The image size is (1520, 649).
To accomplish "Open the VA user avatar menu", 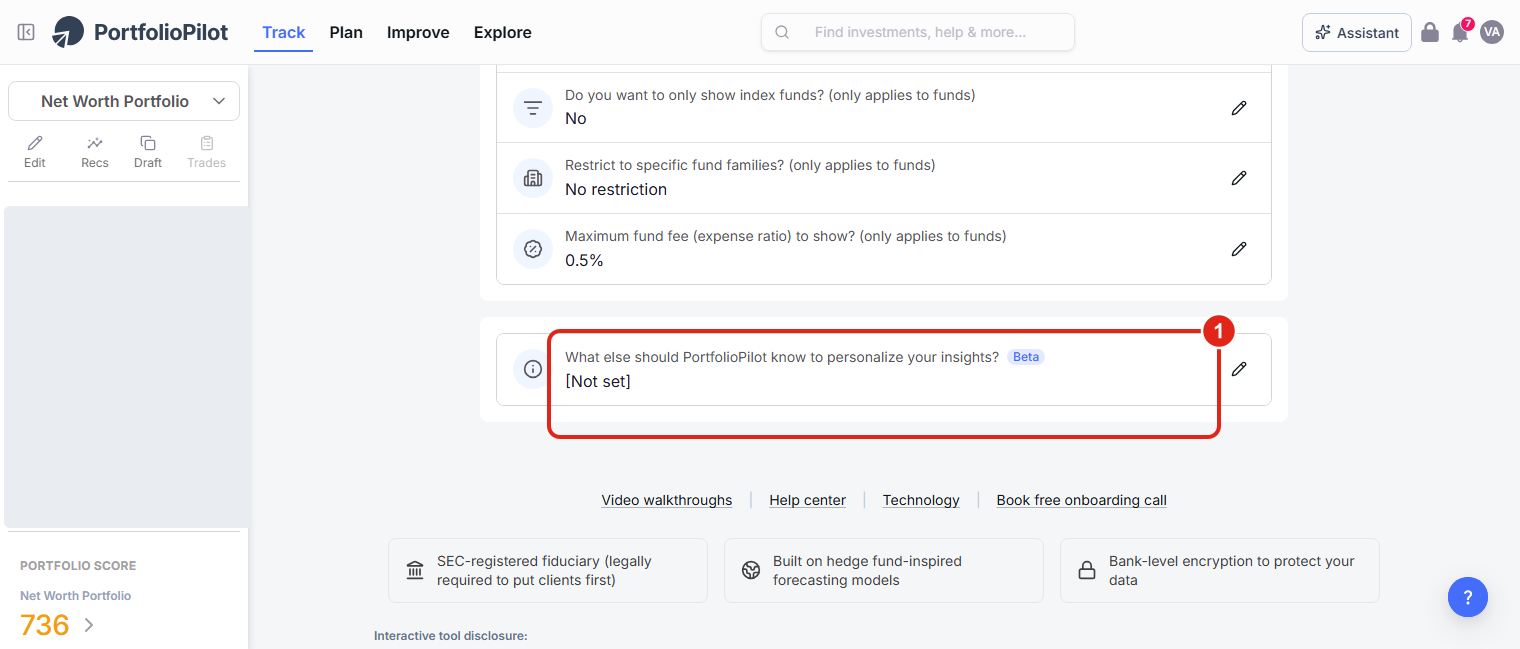I will 1492,32.
